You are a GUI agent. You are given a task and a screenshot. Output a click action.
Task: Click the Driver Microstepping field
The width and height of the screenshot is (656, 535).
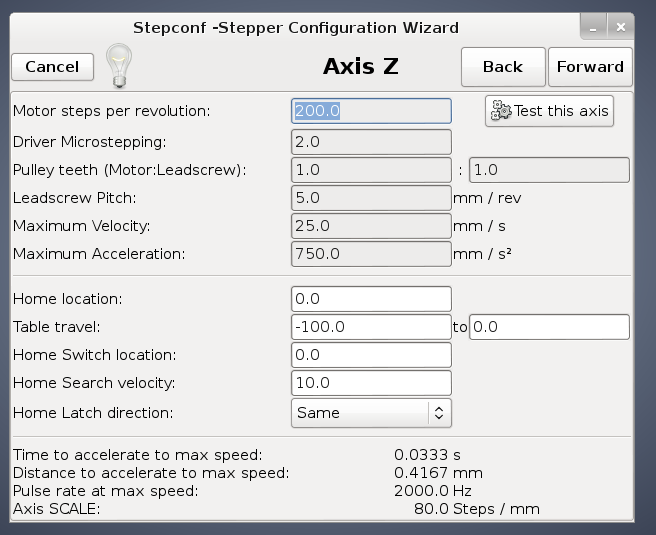[371, 142]
